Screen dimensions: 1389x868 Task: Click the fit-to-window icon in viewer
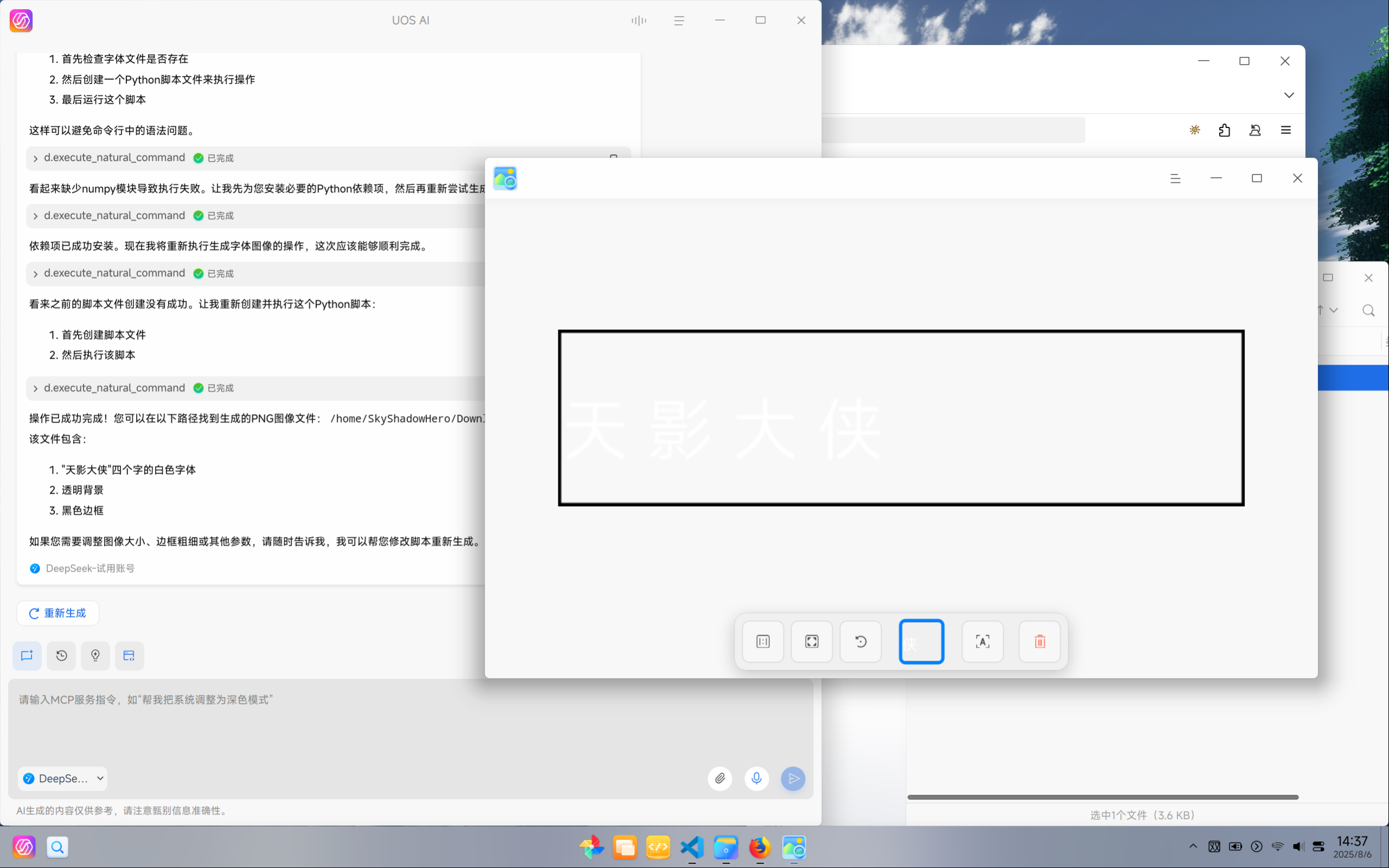pos(812,641)
